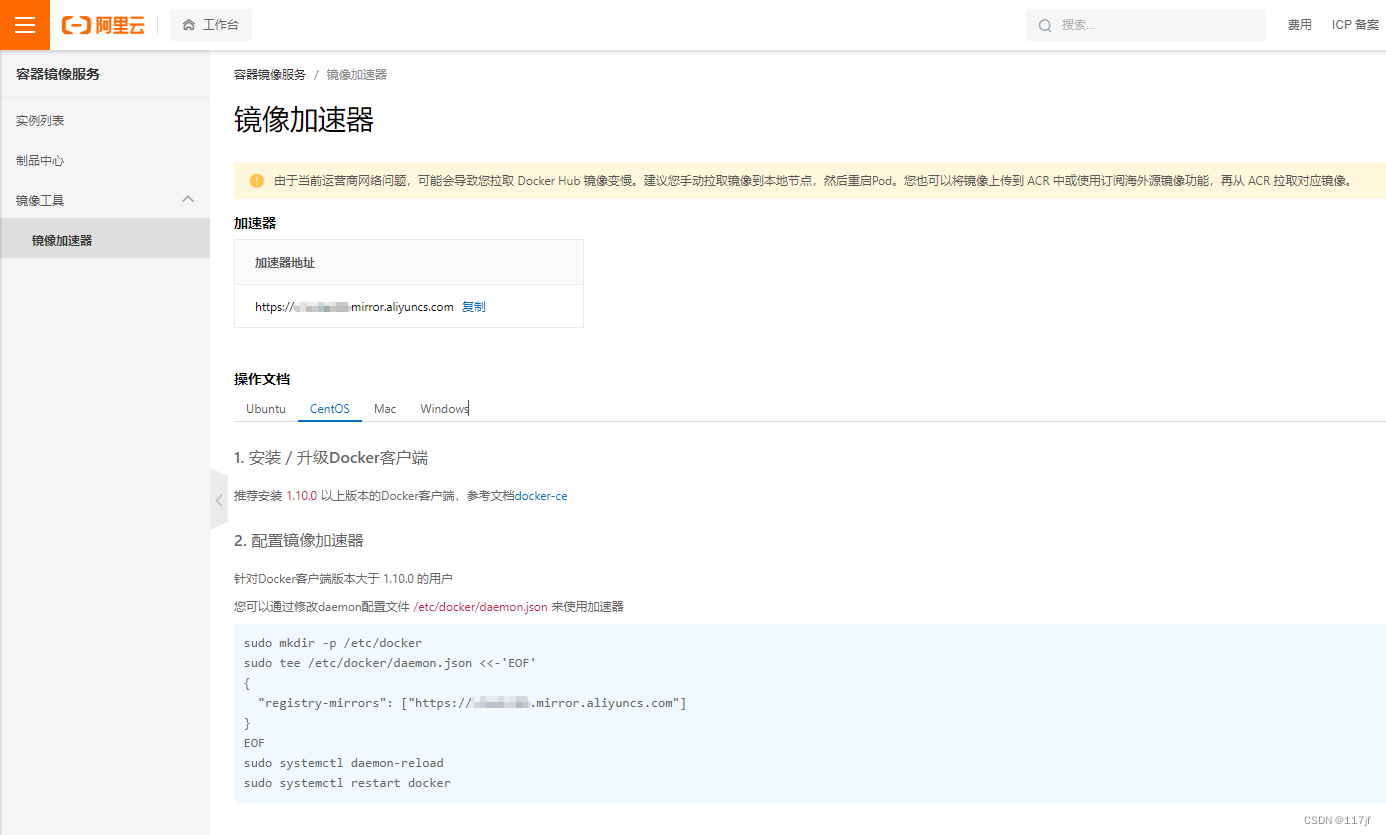This screenshot has height=835, width=1386.
Task: Open the docker-ce documentation link
Action: click(x=541, y=496)
